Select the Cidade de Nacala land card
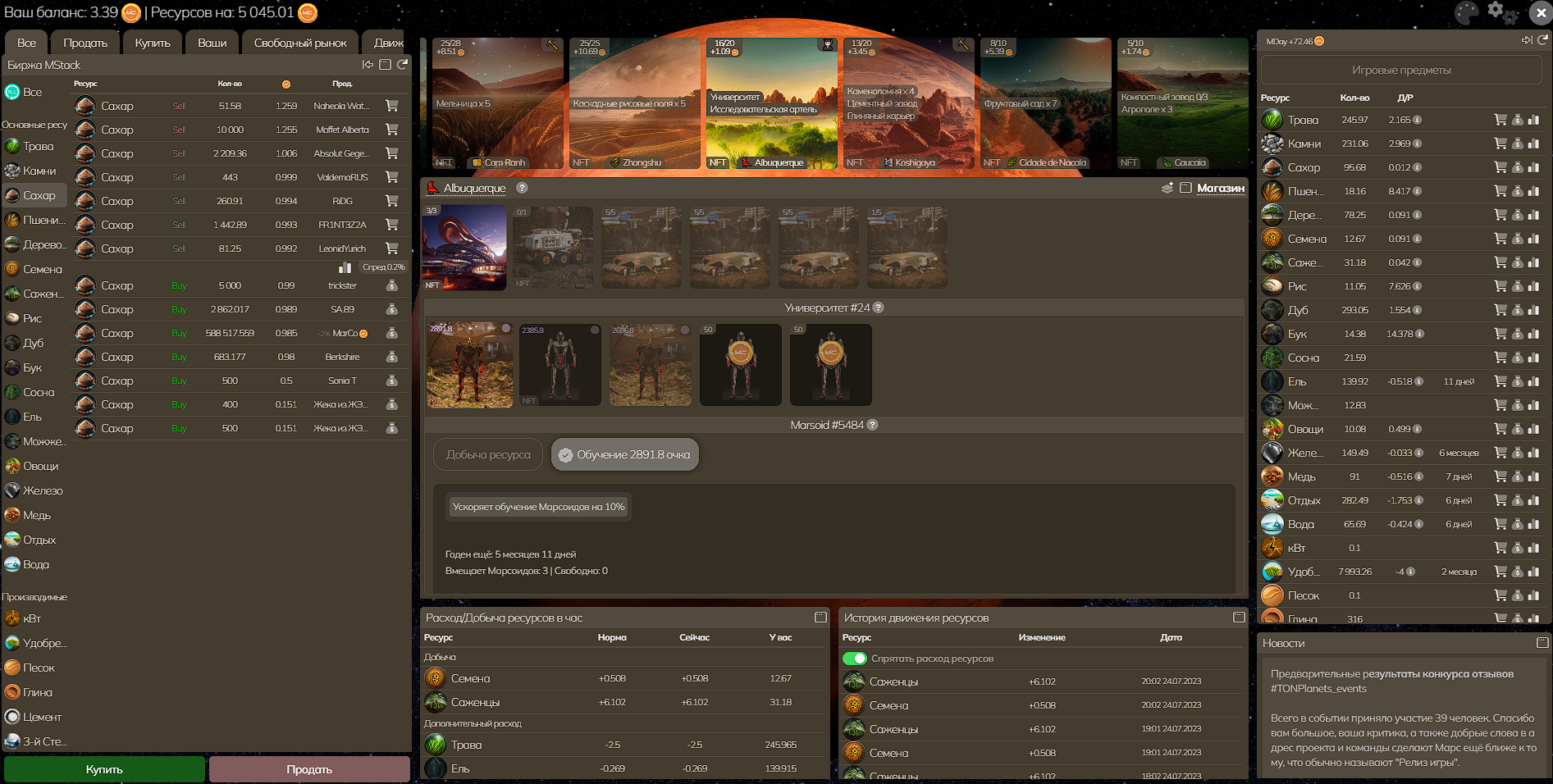The image size is (1553, 784). [1046, 103]
